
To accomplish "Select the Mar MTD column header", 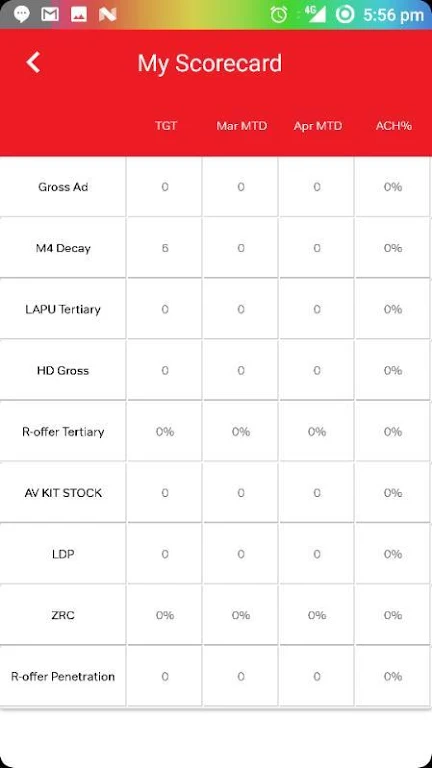I will coord(241,126).
